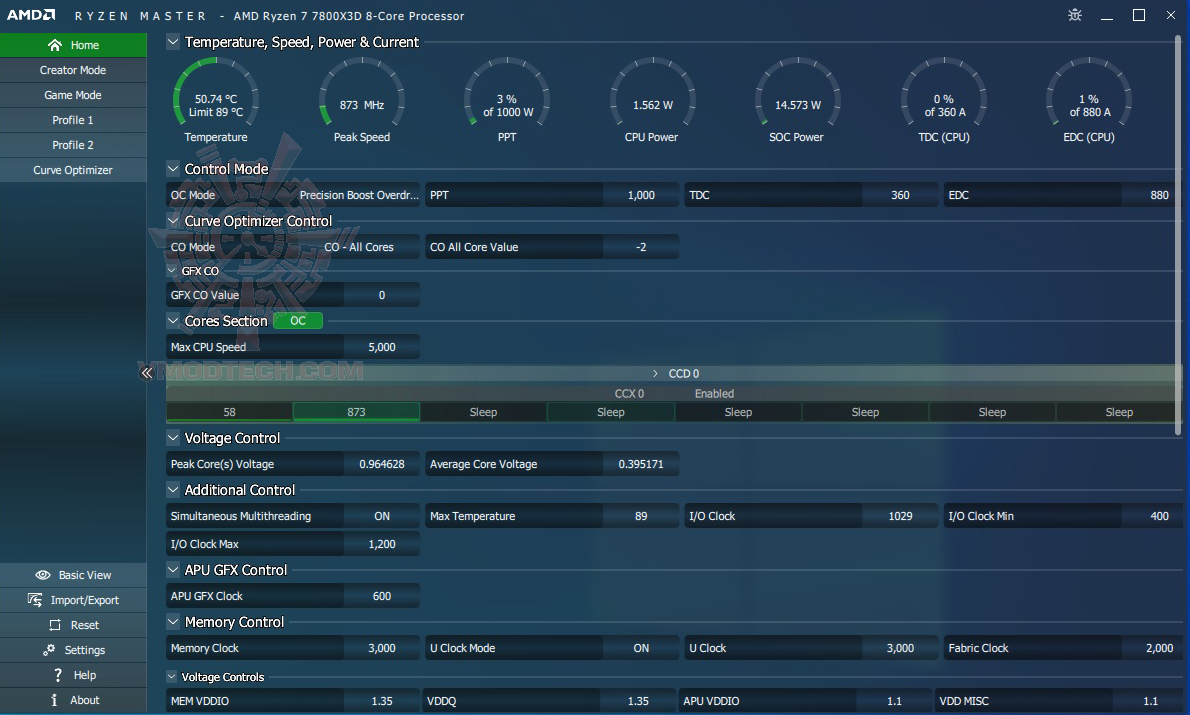Collapse the APU GFX Control section
The width and height of the screenshot is (1190, 715).
click(173, 570)
